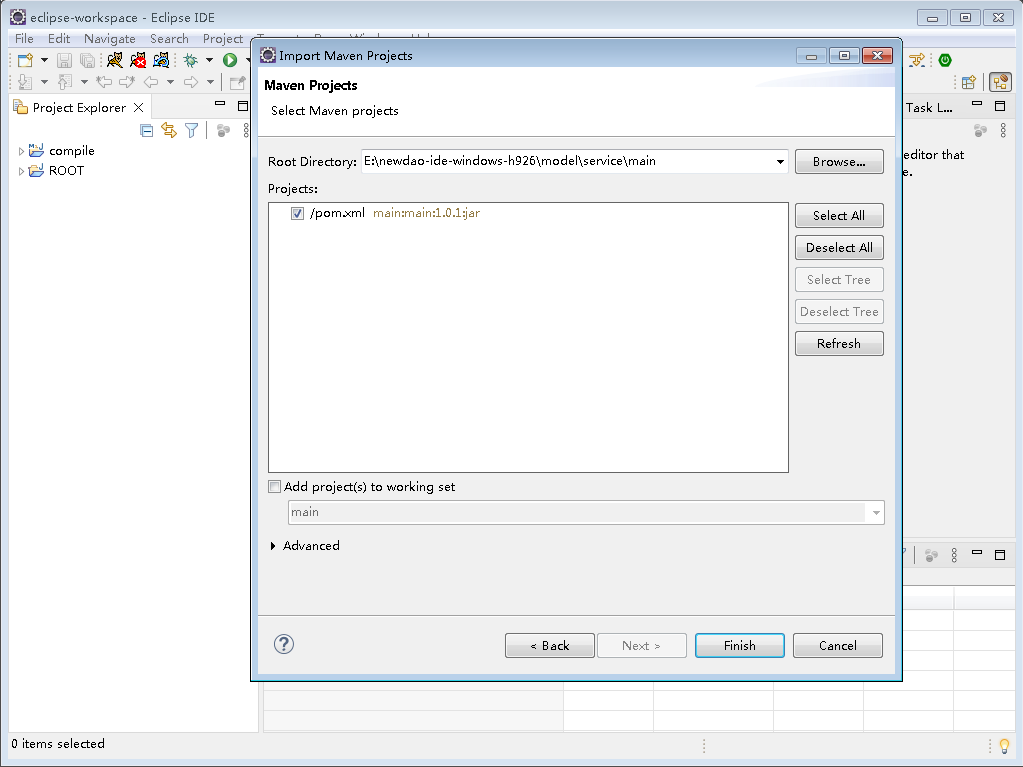
Task: Click the Spring Boot green power icon
Action: 945,61
